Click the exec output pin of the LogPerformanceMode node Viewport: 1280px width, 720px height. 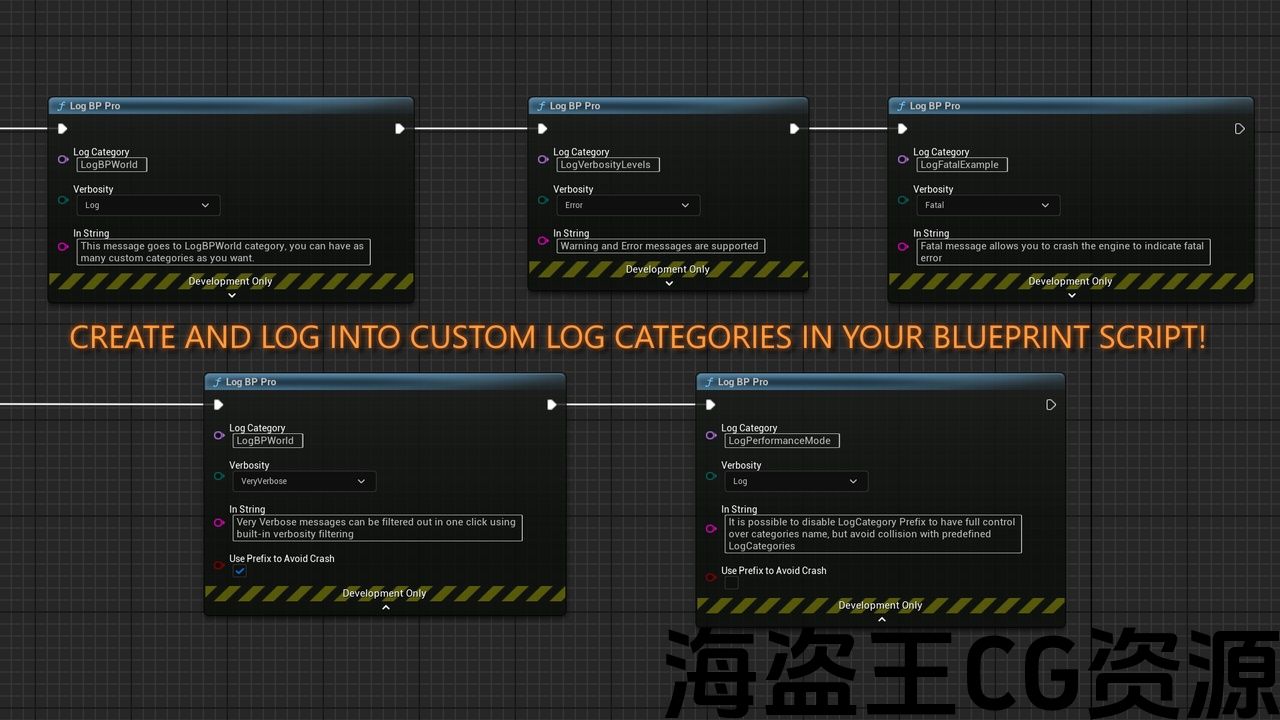coord(1050,405)
